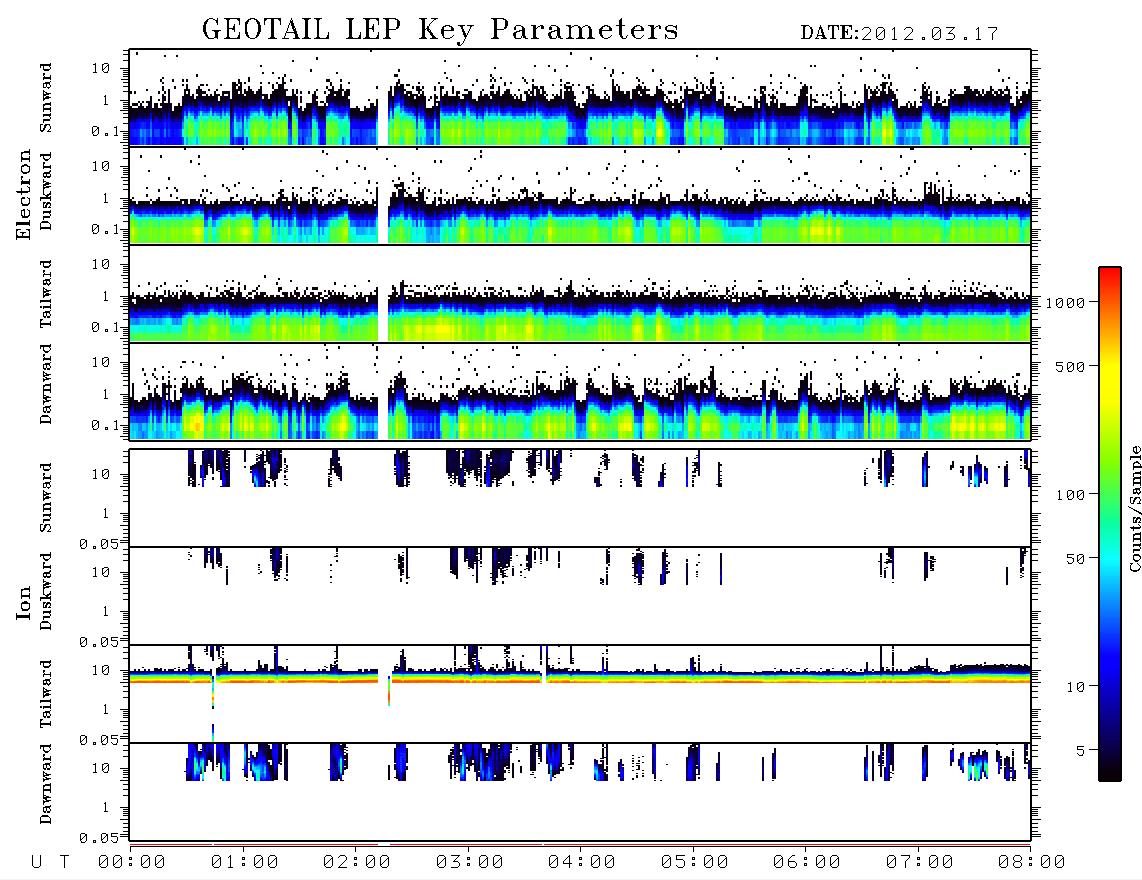Click the 06:00 time axis label
Screen dimensions: 1142x880
point(807,862)
